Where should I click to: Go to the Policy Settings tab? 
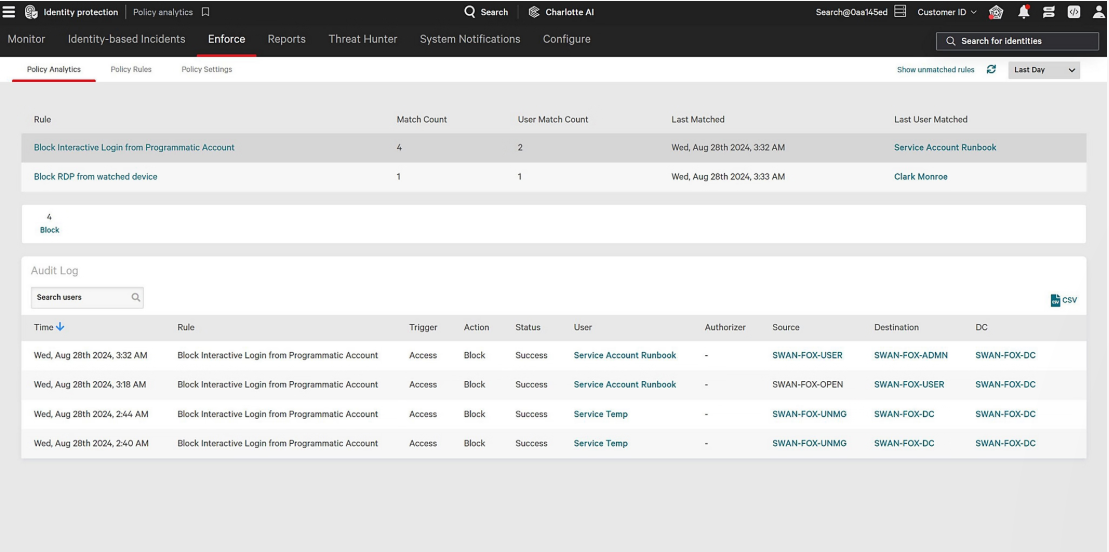click(x=207, y=70)
